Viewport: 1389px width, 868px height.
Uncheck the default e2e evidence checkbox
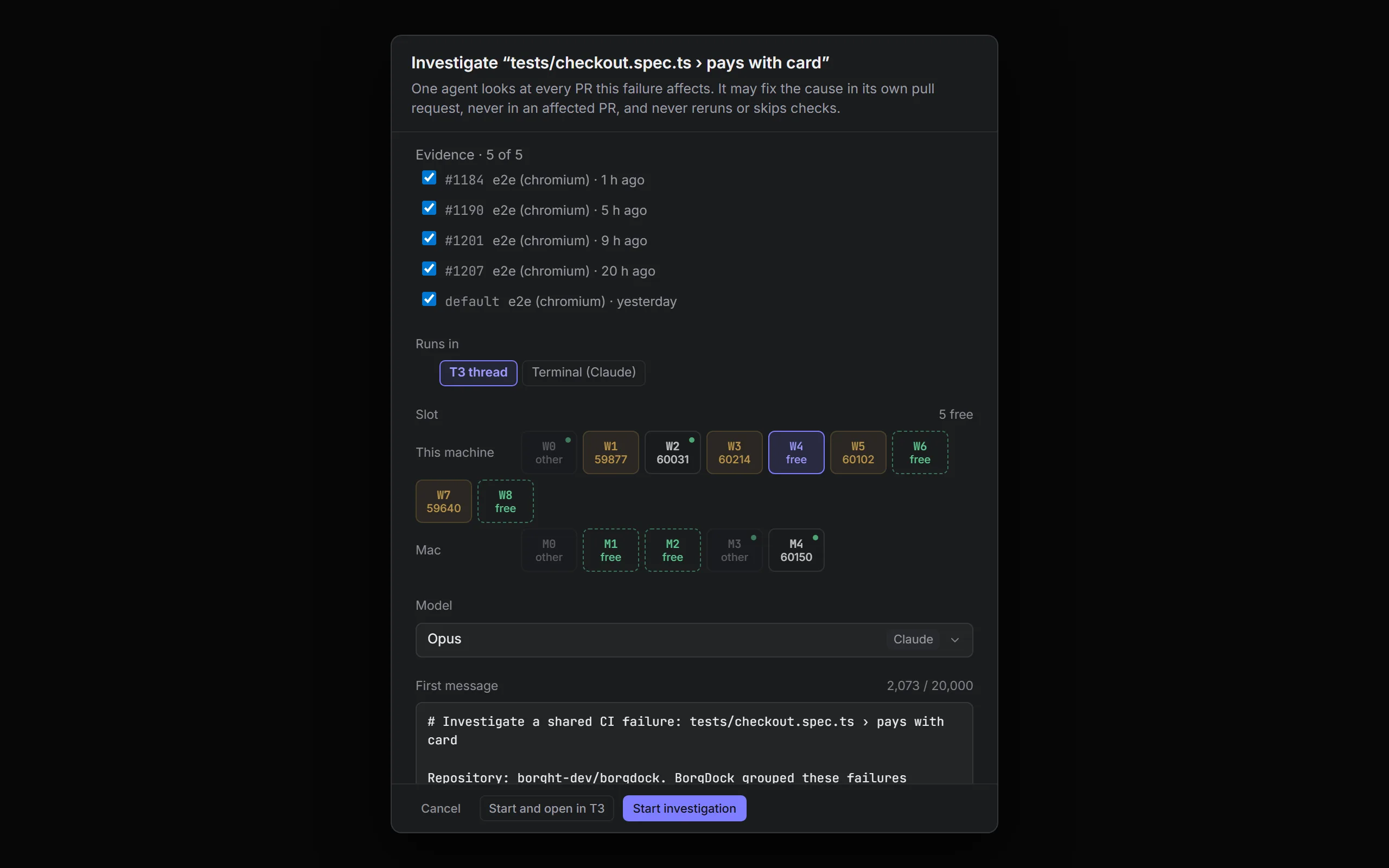(x=429, y=299)
